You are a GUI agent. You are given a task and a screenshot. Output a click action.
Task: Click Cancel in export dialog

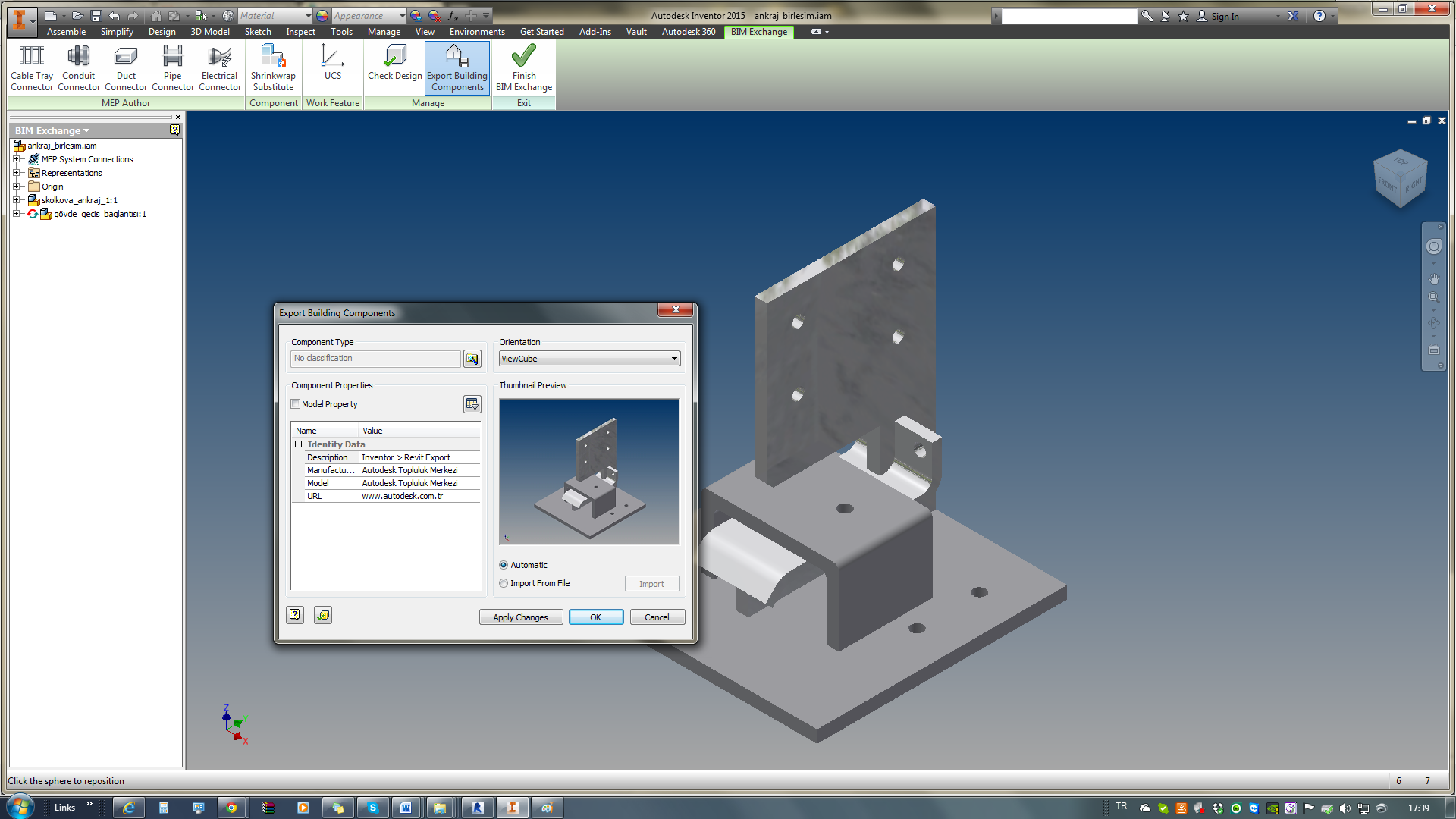657,617
